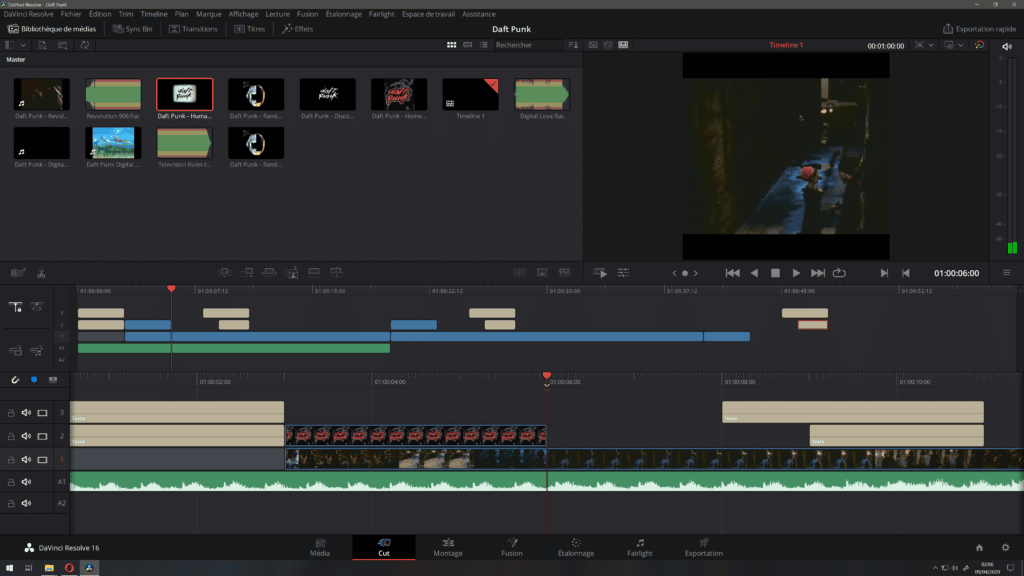1024x576 pixels.
Task: Click the Place on Top icon
Action: (314, 272)
